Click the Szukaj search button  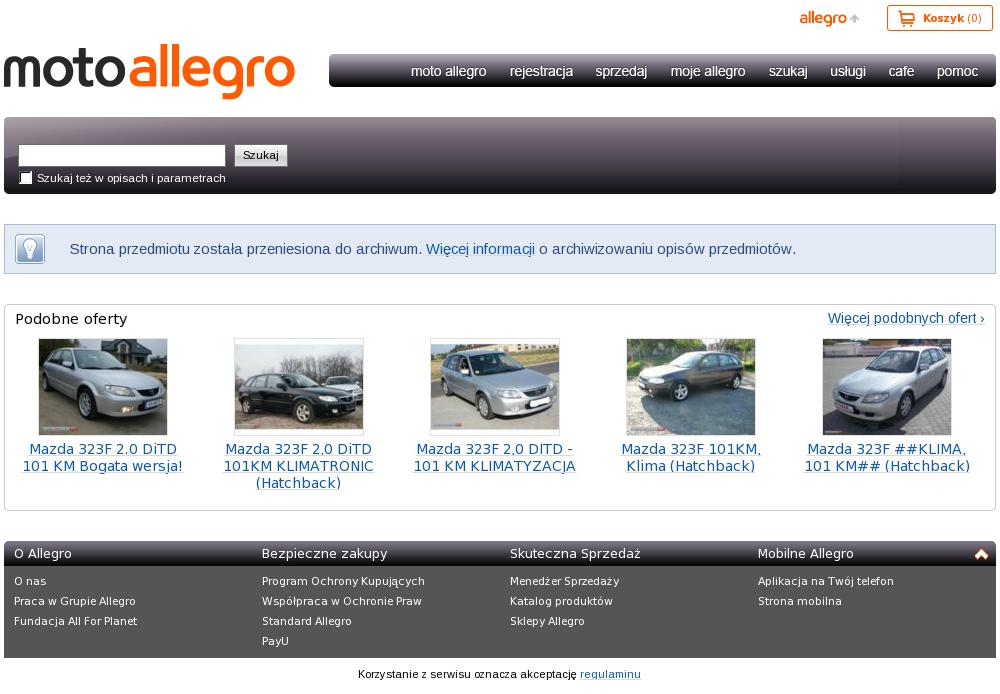[261, 156]
